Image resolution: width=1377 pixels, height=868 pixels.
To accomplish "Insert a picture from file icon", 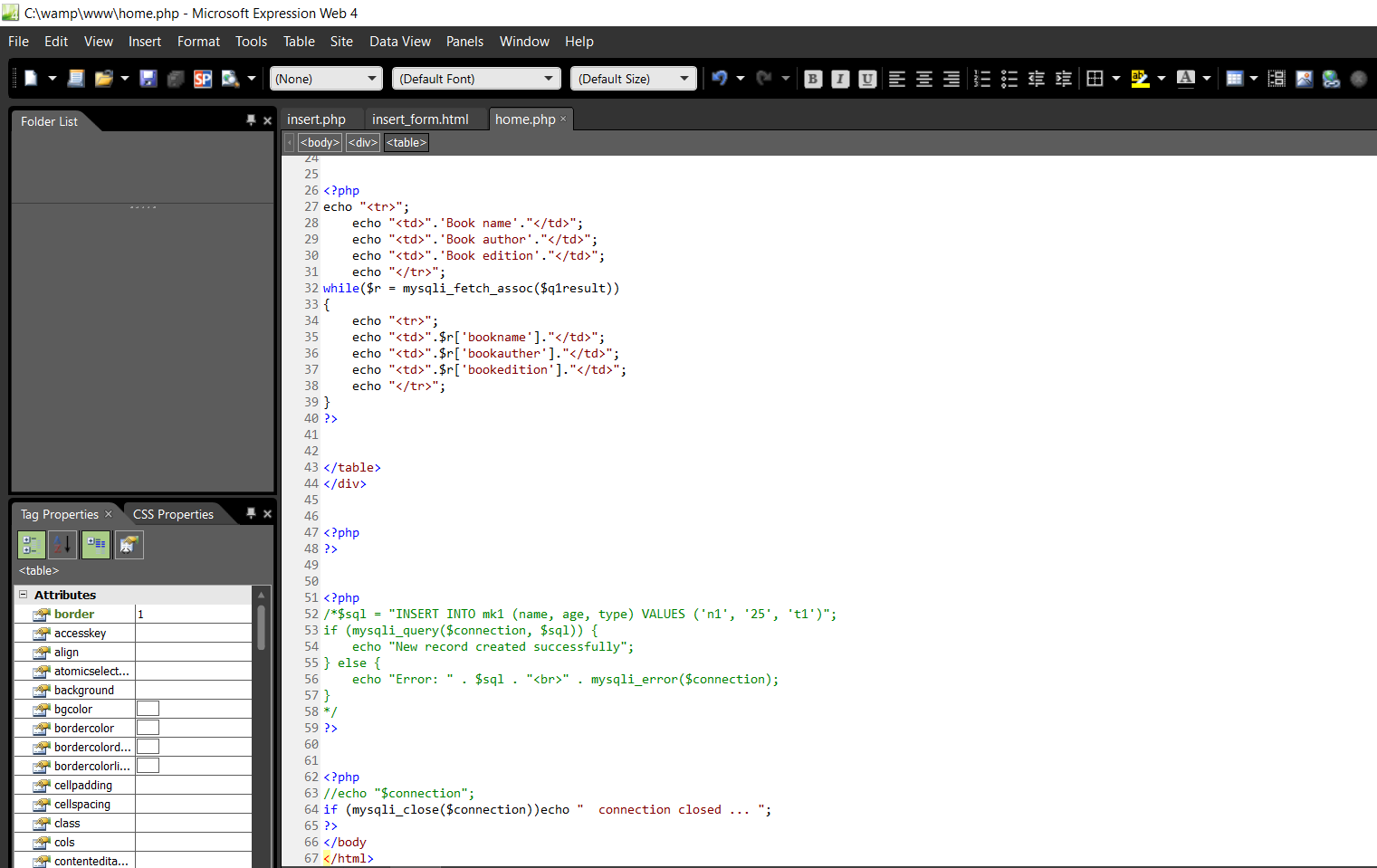I will coord(1304,79).
